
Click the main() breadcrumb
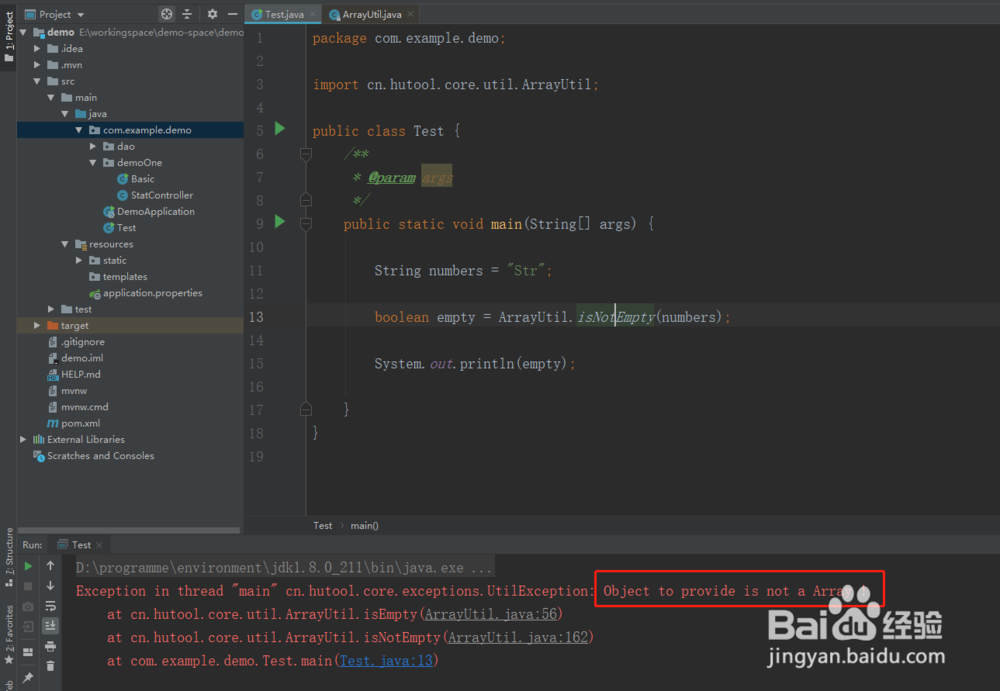coord(364,526)
